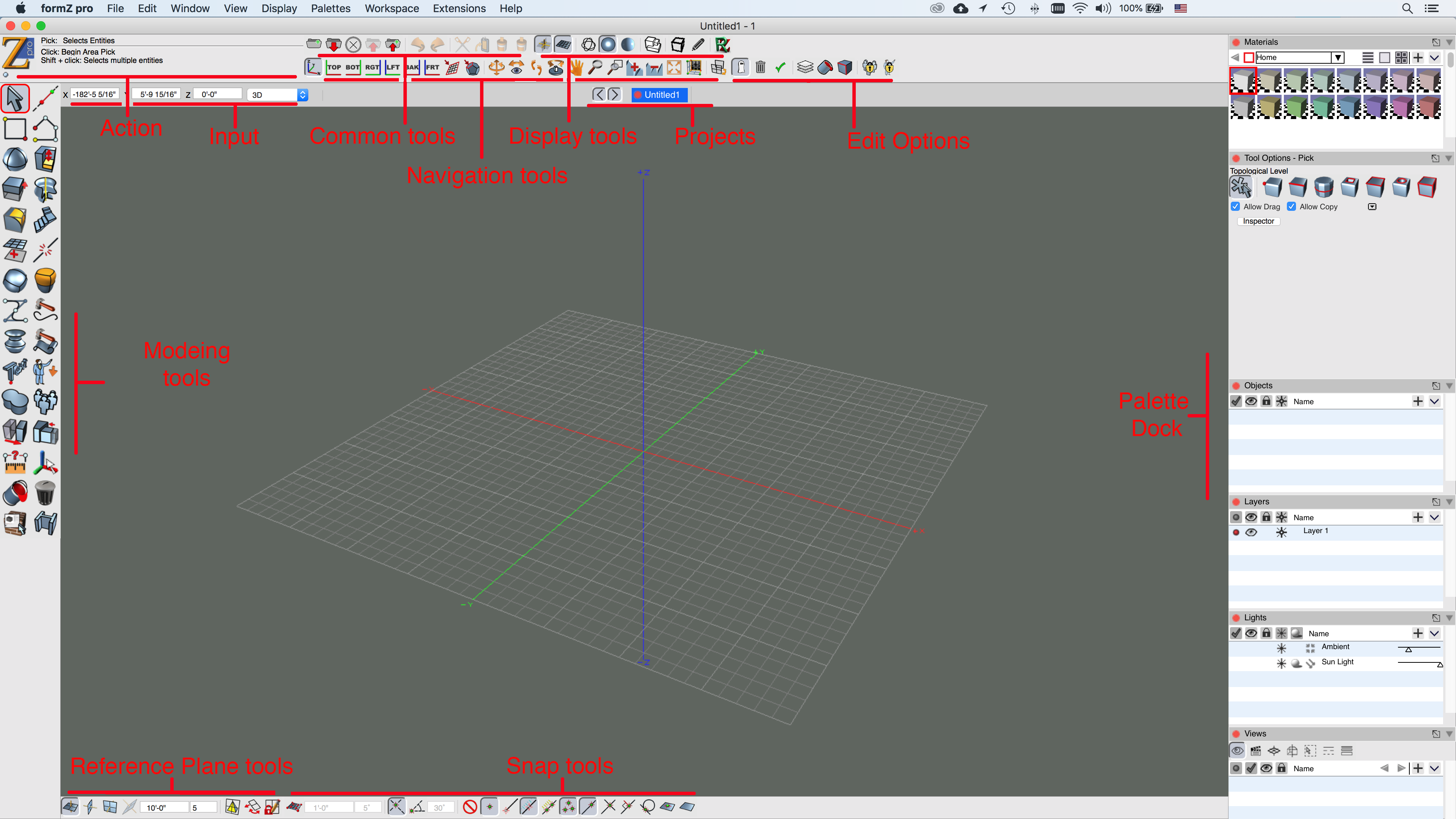Open the Workspace menu

[x=392, y=8]
